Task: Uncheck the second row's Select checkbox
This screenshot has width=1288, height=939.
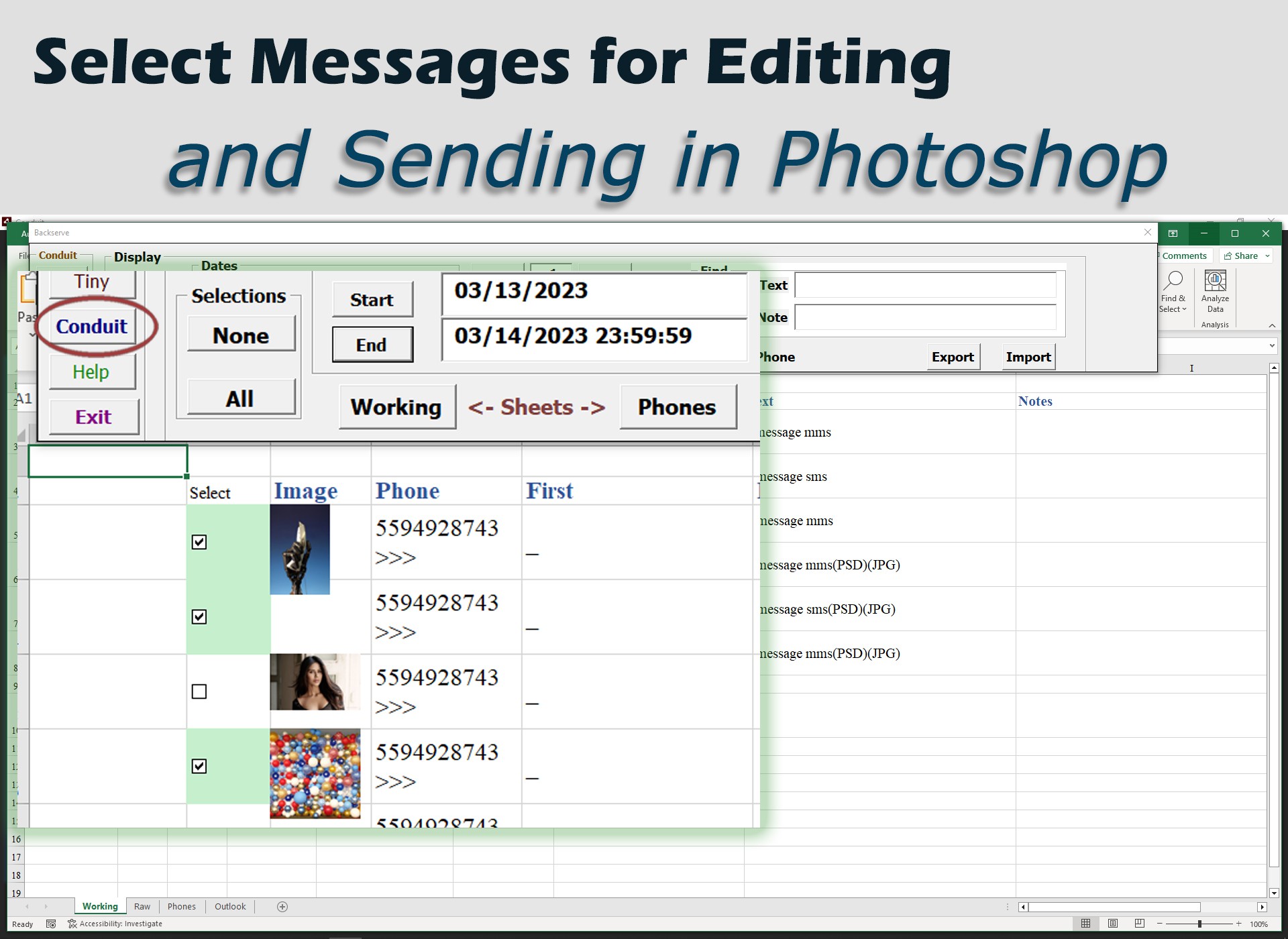Action: click(199, 616)
